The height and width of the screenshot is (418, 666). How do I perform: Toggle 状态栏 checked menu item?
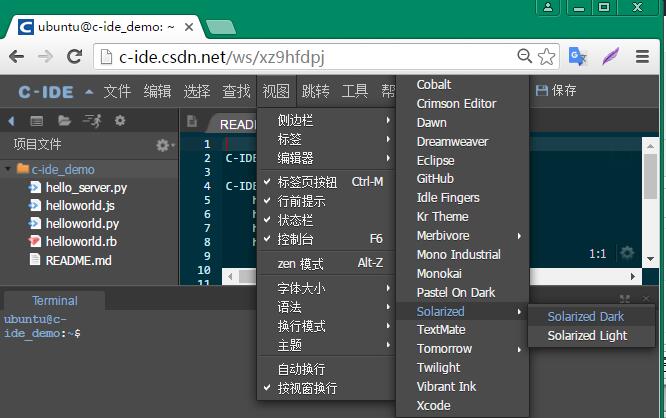pyautogui.click(x=327, y=220)
